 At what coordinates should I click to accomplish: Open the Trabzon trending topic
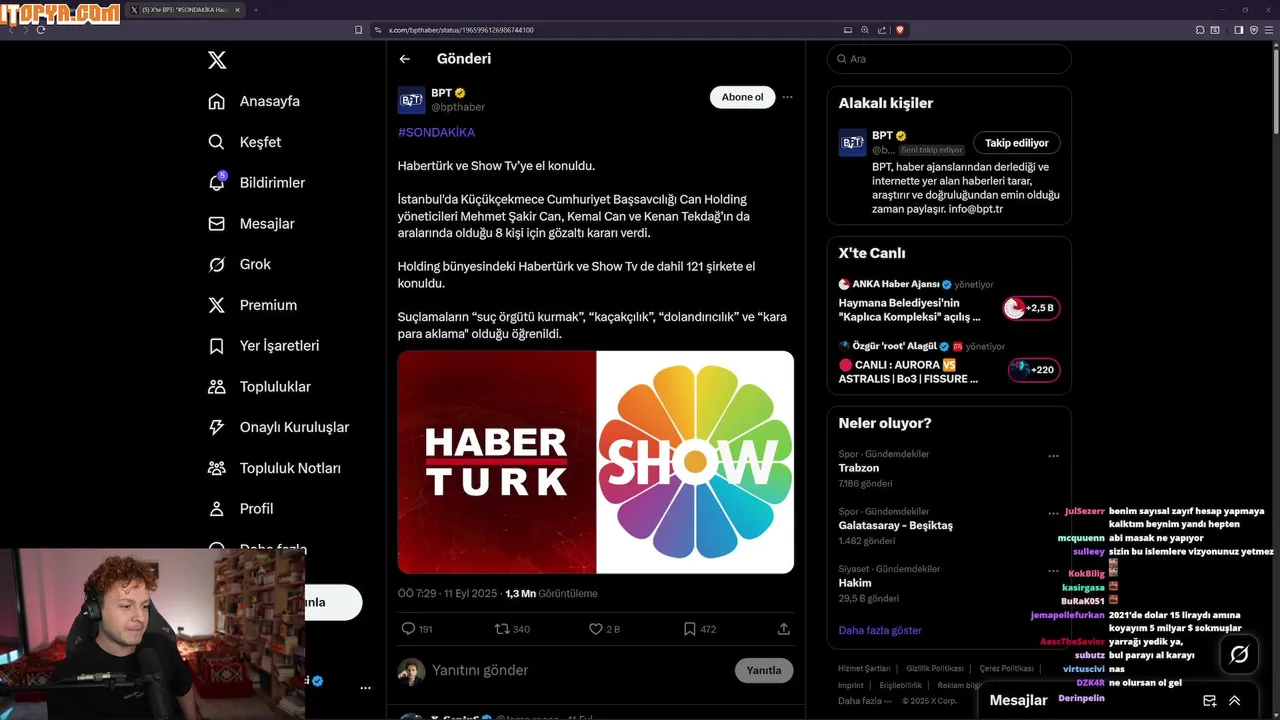859,468
